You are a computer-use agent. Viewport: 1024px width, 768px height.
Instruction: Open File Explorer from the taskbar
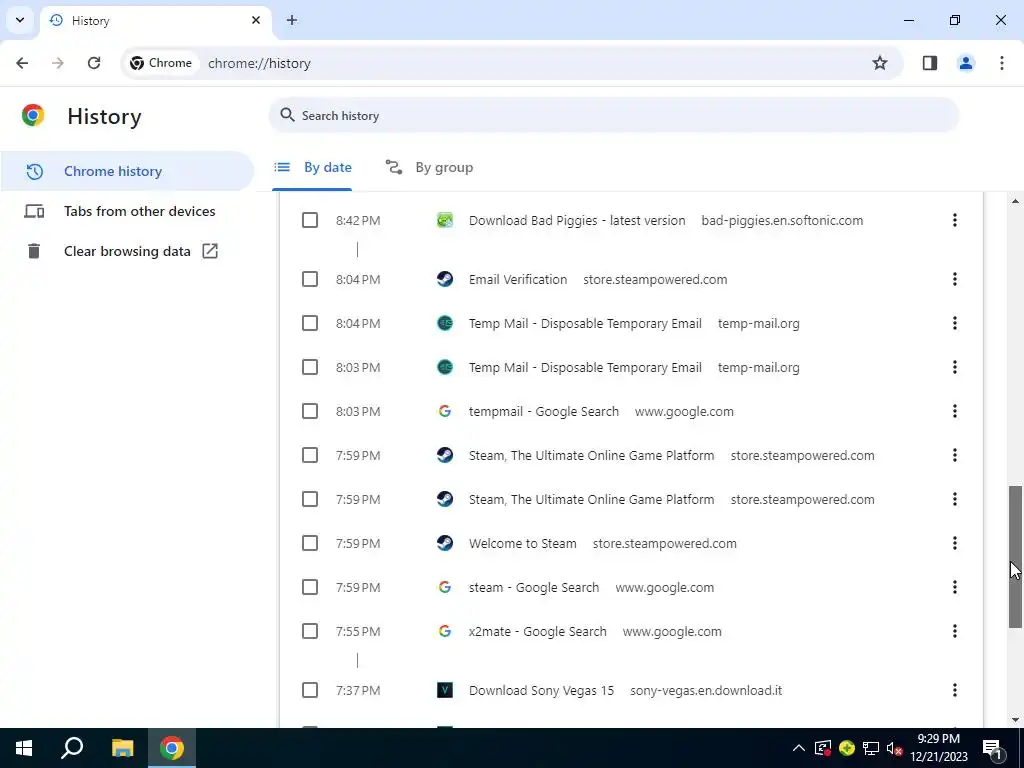point(122,748)
